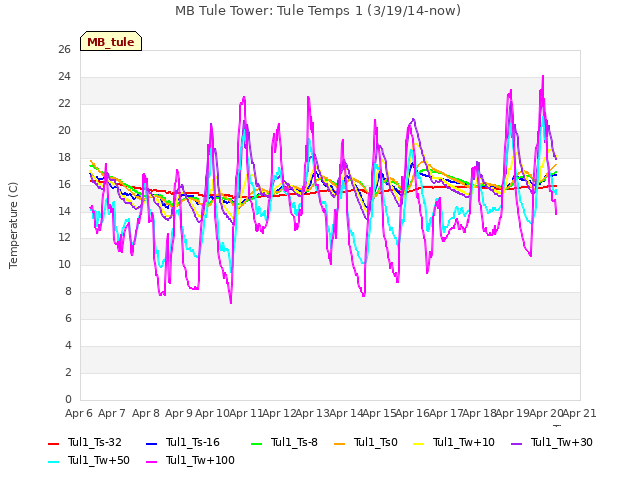Click the MB_tule label box
640x480 pixels.
(111, 41)
